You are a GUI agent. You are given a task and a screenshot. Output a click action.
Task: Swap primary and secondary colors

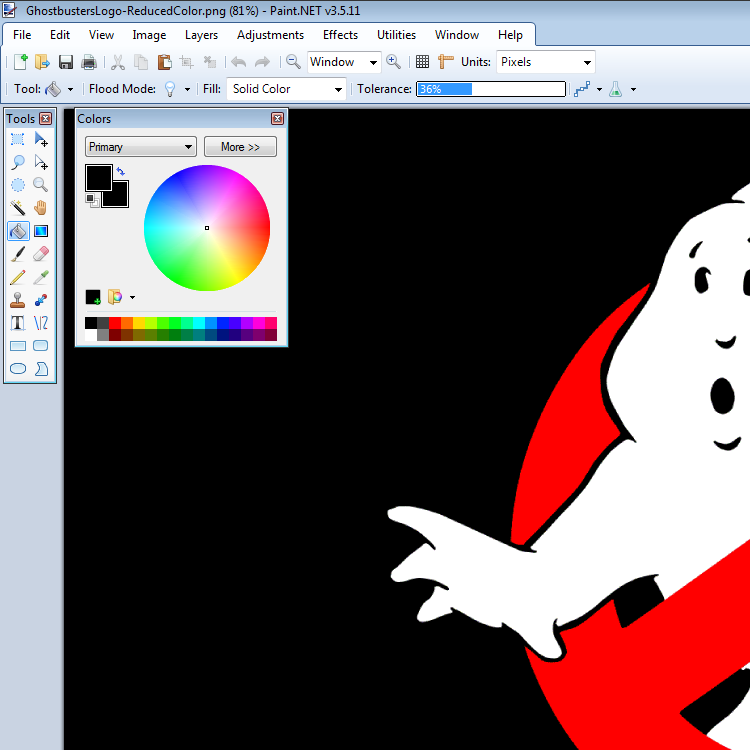tap(121, 171)
